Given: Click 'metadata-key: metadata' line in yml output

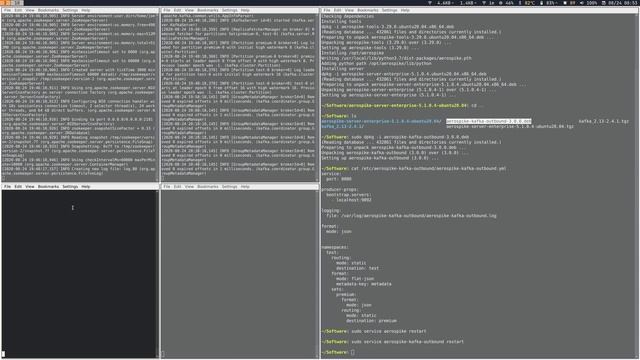Looking at the screenshot, I should [x=363, y=284].
